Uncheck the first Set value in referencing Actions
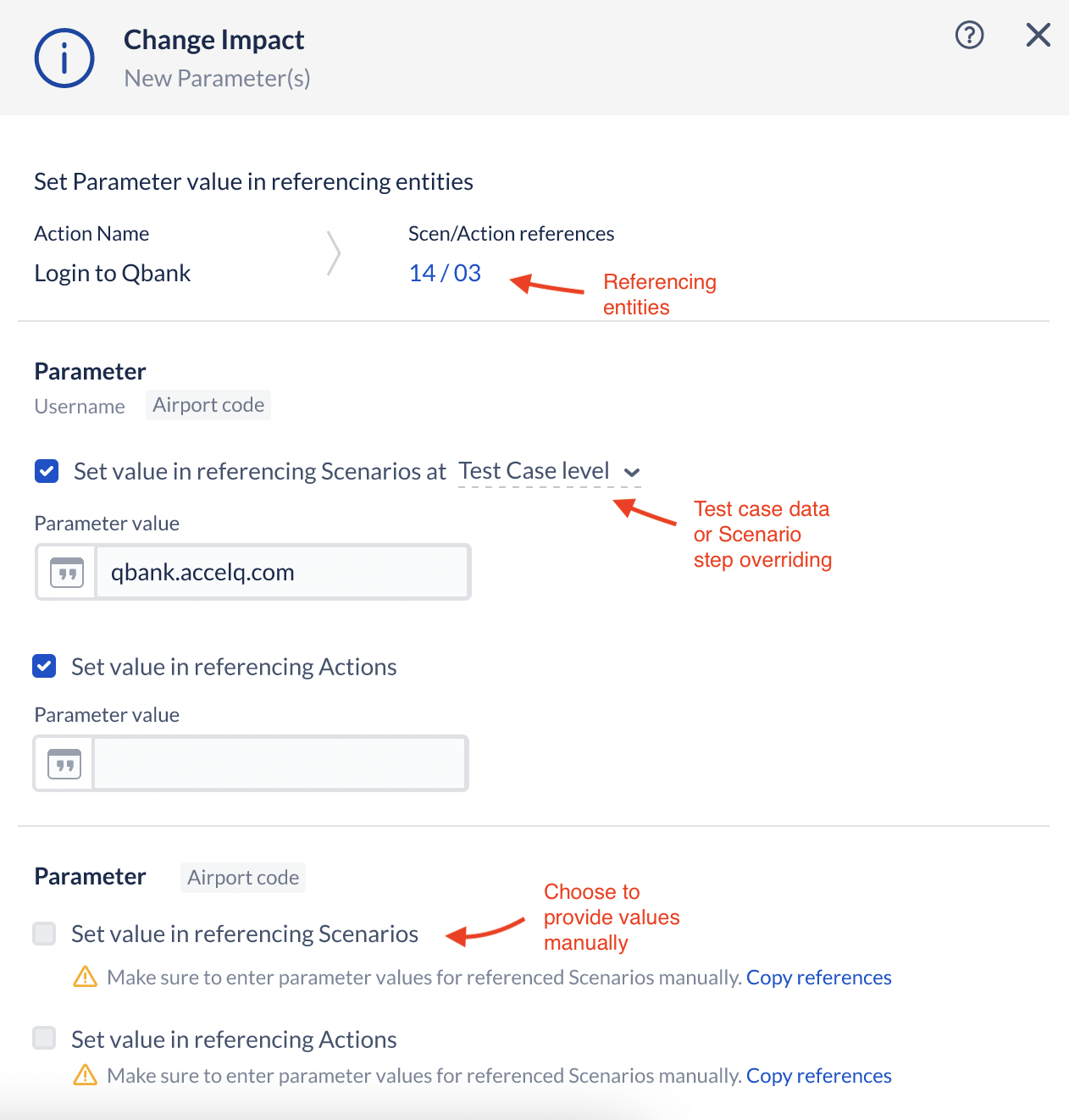The image size is (1069, 1120). 44,667
